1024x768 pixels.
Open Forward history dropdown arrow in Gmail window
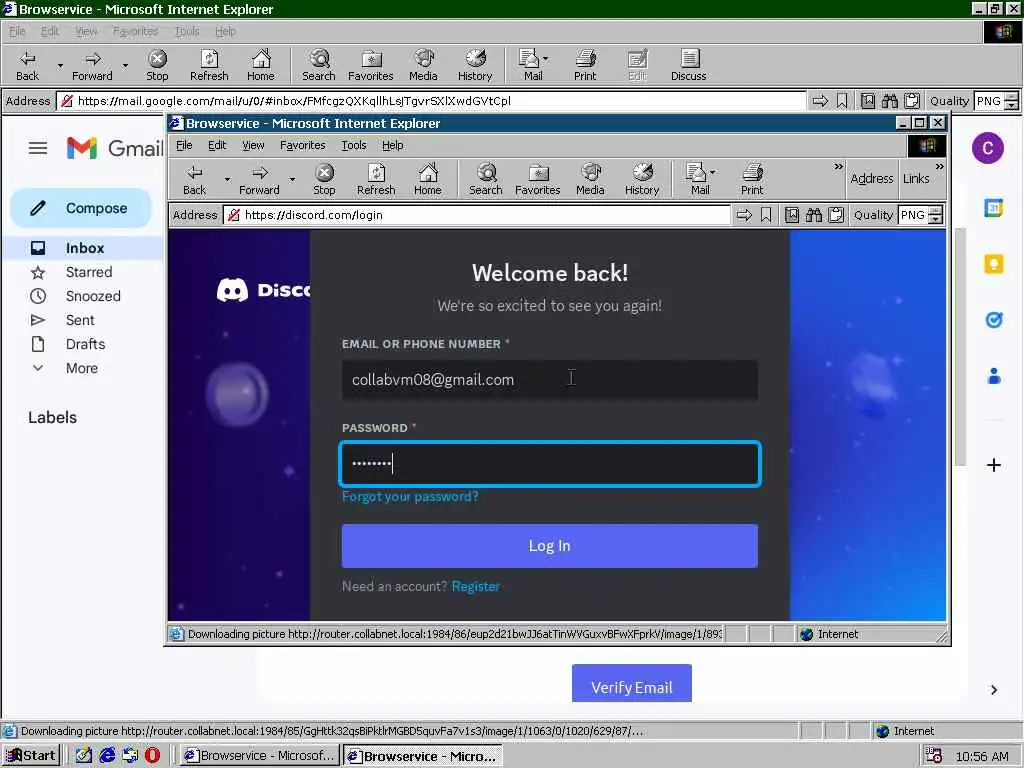pyautogui.click(x=125, y=66)
